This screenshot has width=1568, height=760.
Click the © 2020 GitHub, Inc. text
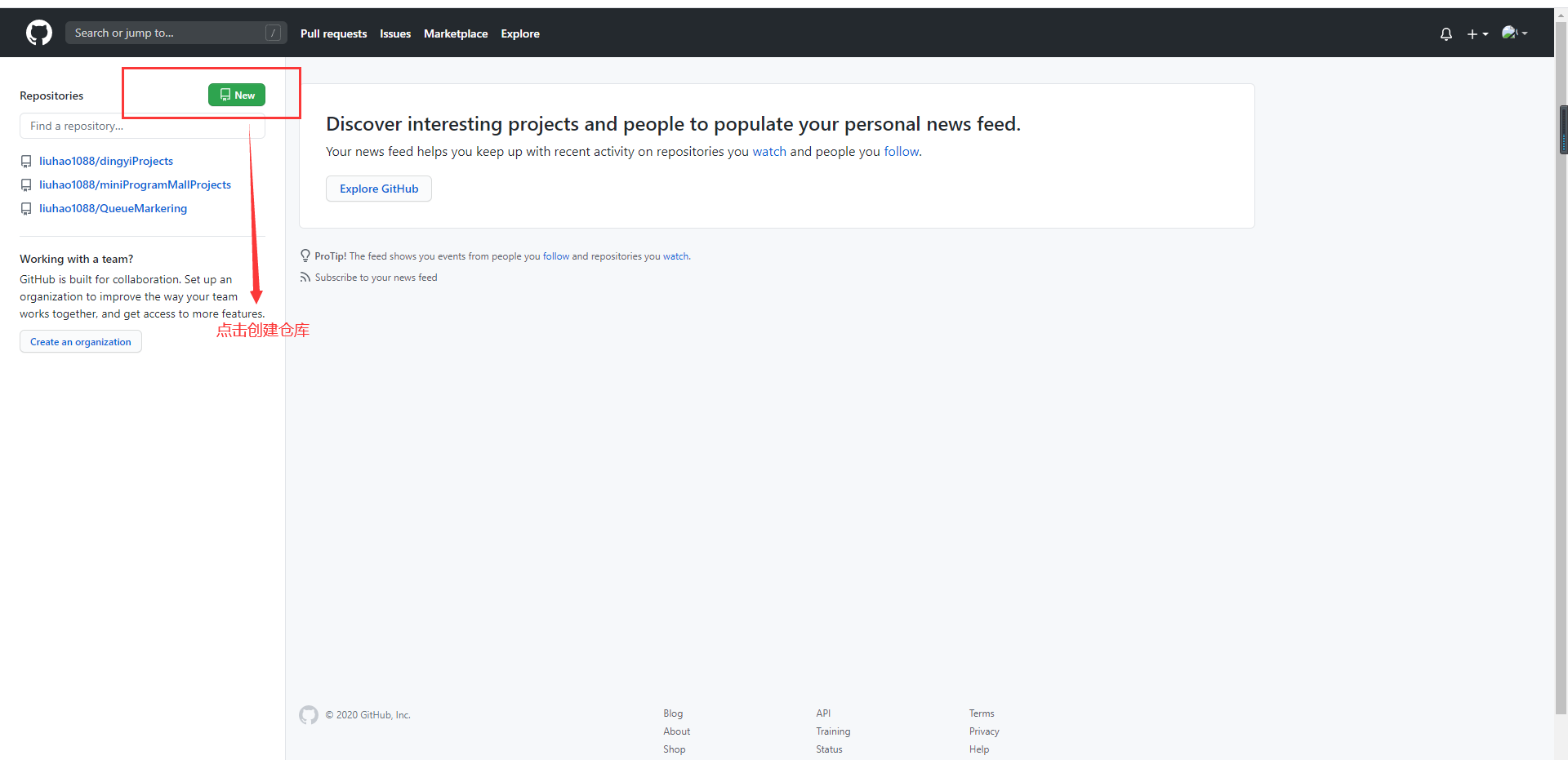click(x=367, y=715)
